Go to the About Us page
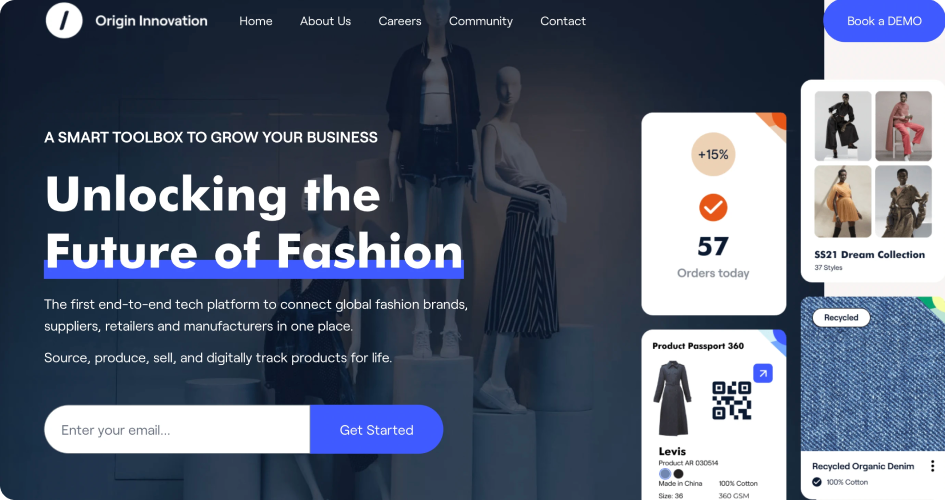 (325, 21)
